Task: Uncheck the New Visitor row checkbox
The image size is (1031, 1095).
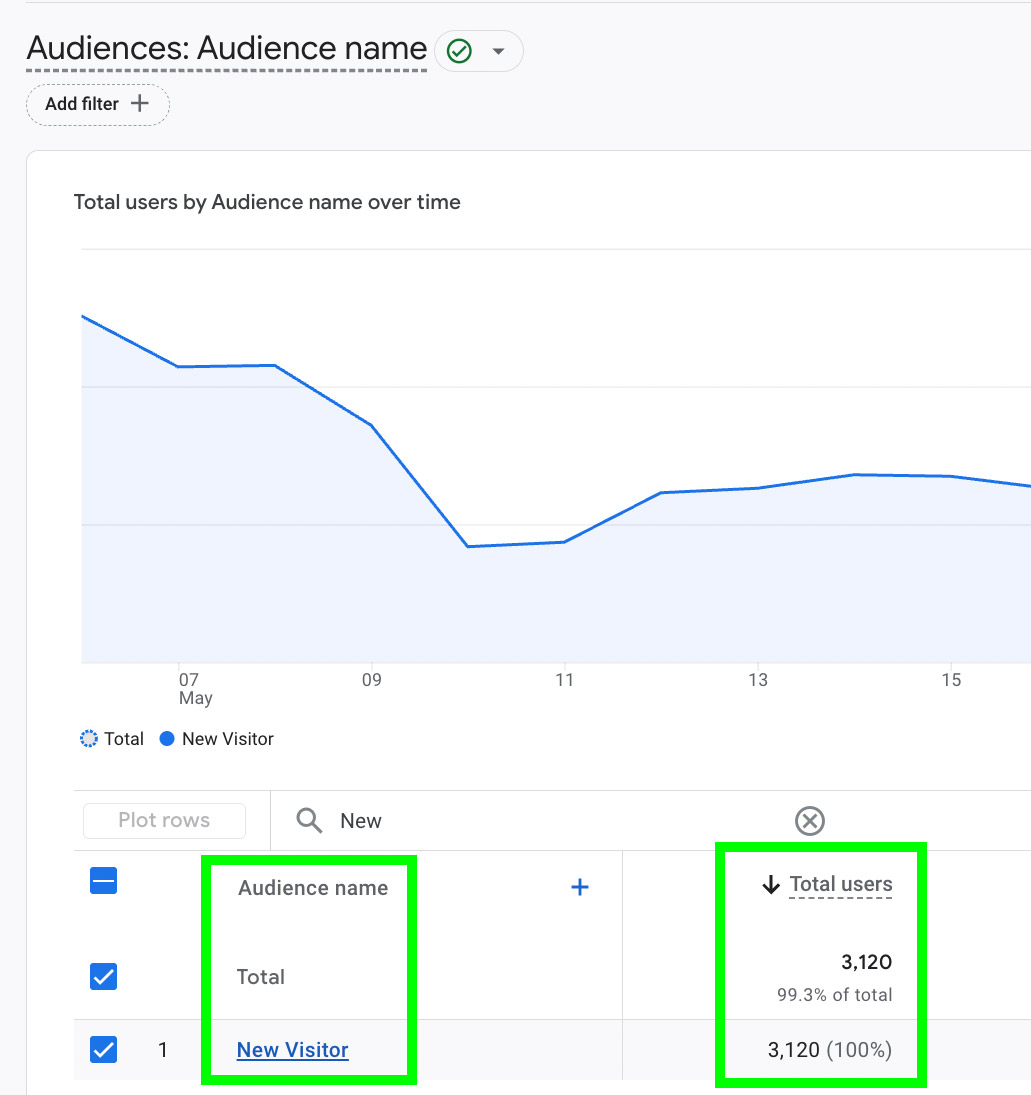Action: tap(103, 1050)
